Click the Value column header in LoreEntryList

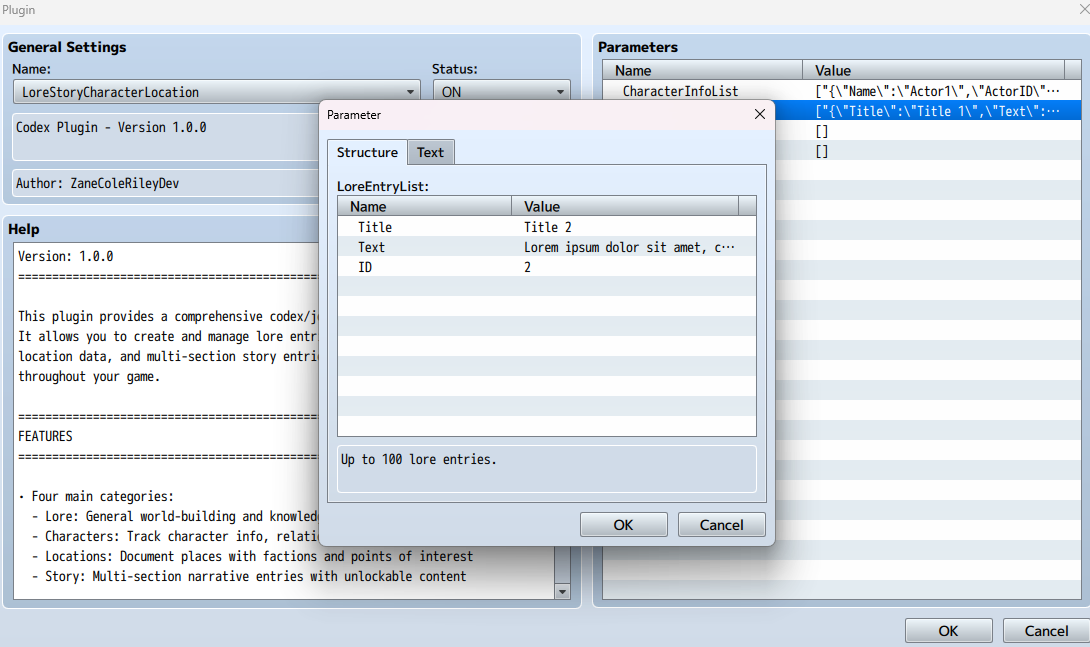pos(625,206)
